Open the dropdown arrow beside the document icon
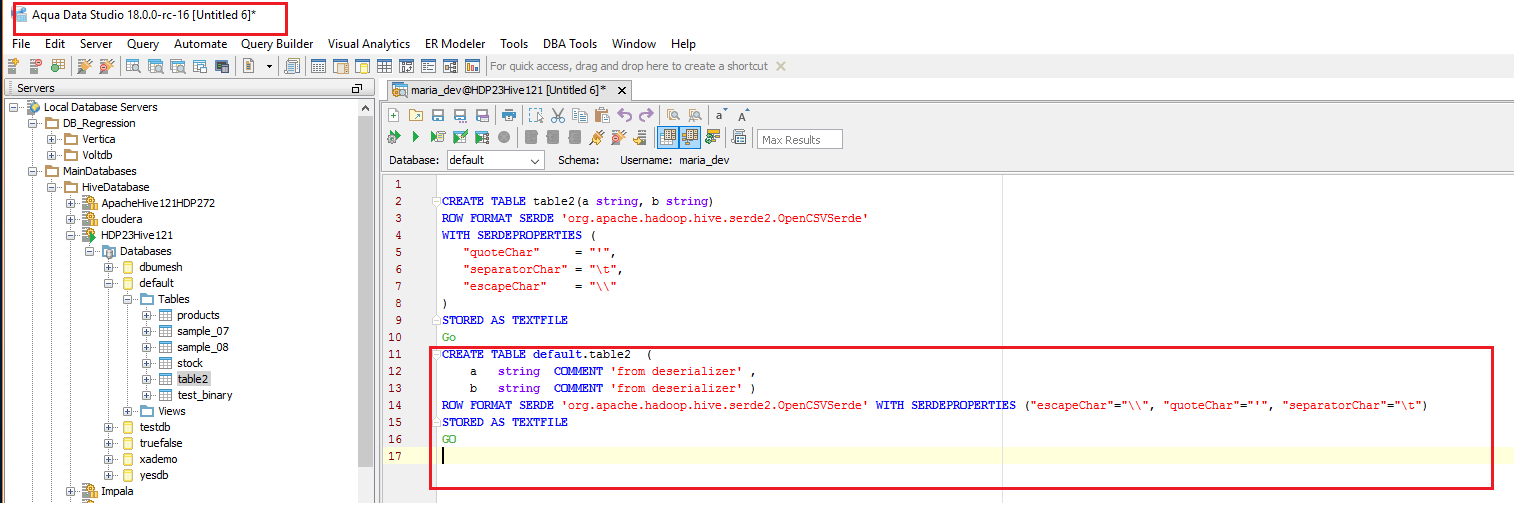Image resolution: width=1514 pixels, height=519 pixels. pyautogui.click(x=269, y=66)
